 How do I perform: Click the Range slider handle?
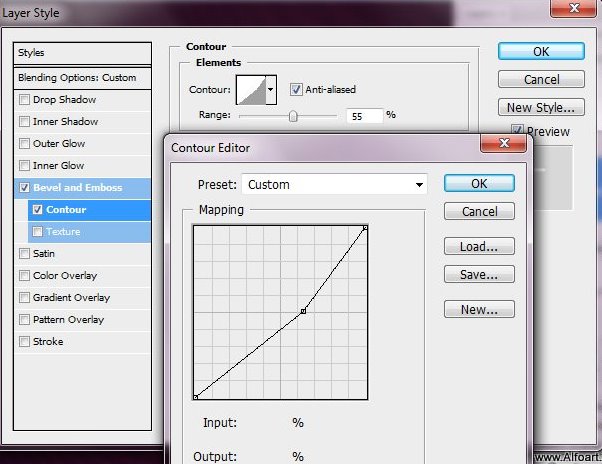[293, 116]
